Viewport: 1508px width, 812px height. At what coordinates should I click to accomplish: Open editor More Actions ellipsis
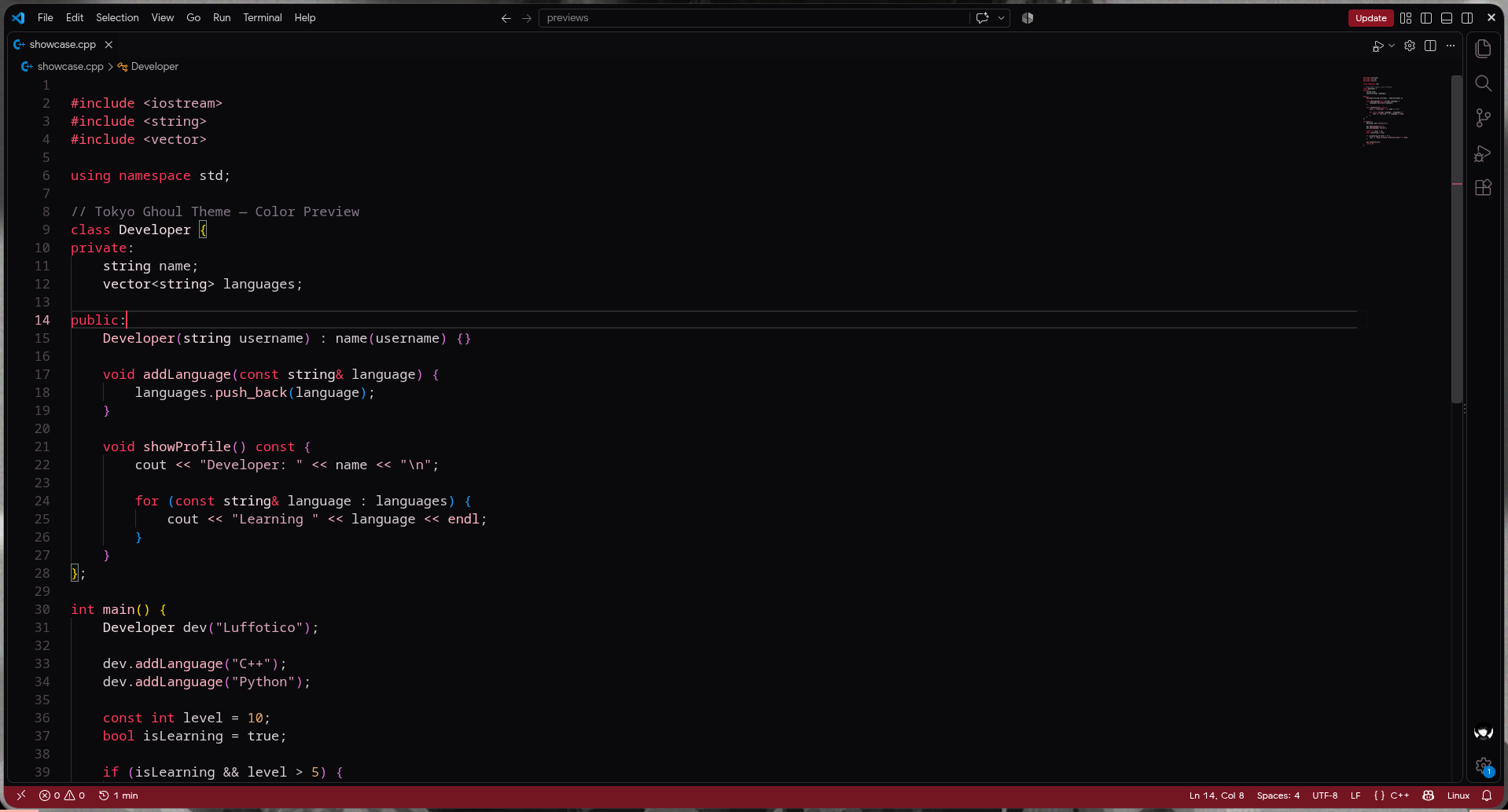1451,46
